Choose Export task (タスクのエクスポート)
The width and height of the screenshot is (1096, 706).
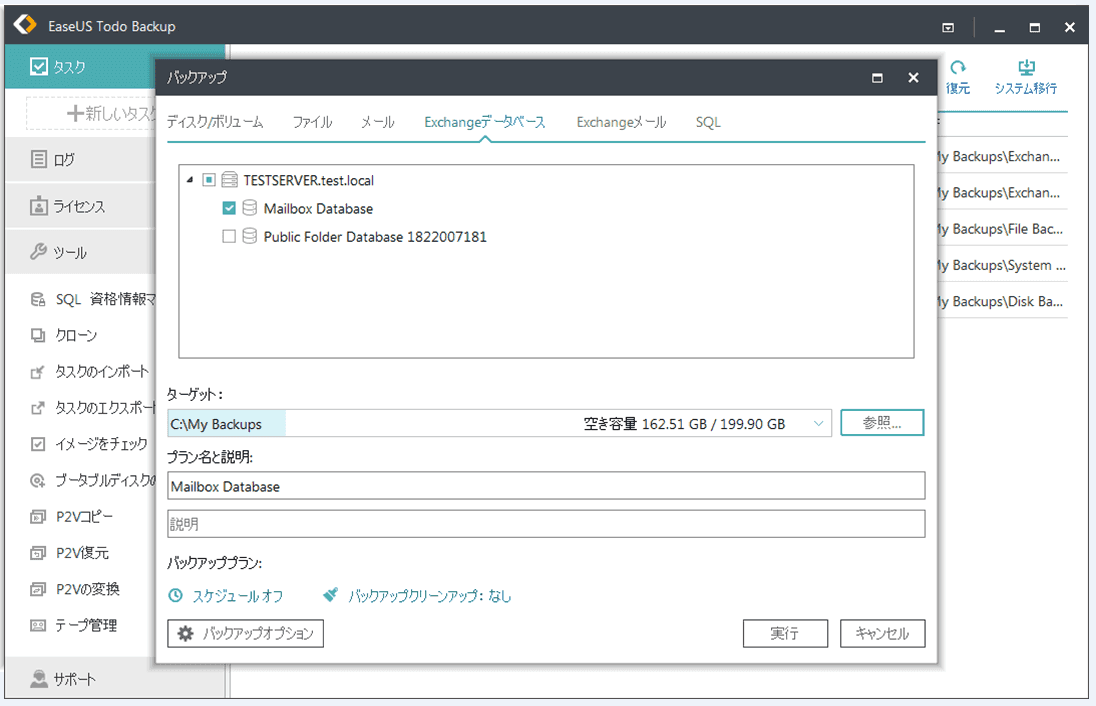[x=93, y=408]
